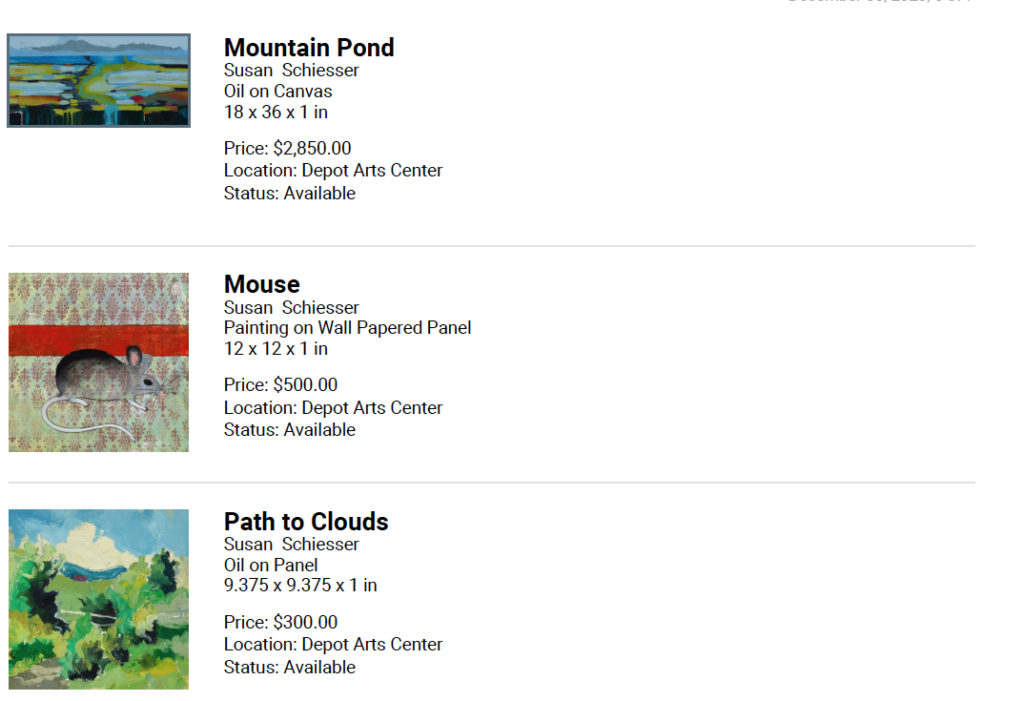Click Painting on Wall Papered Panel text
Image resolution: width=1024 pixels, height=701 pixels.
point(347,327)
